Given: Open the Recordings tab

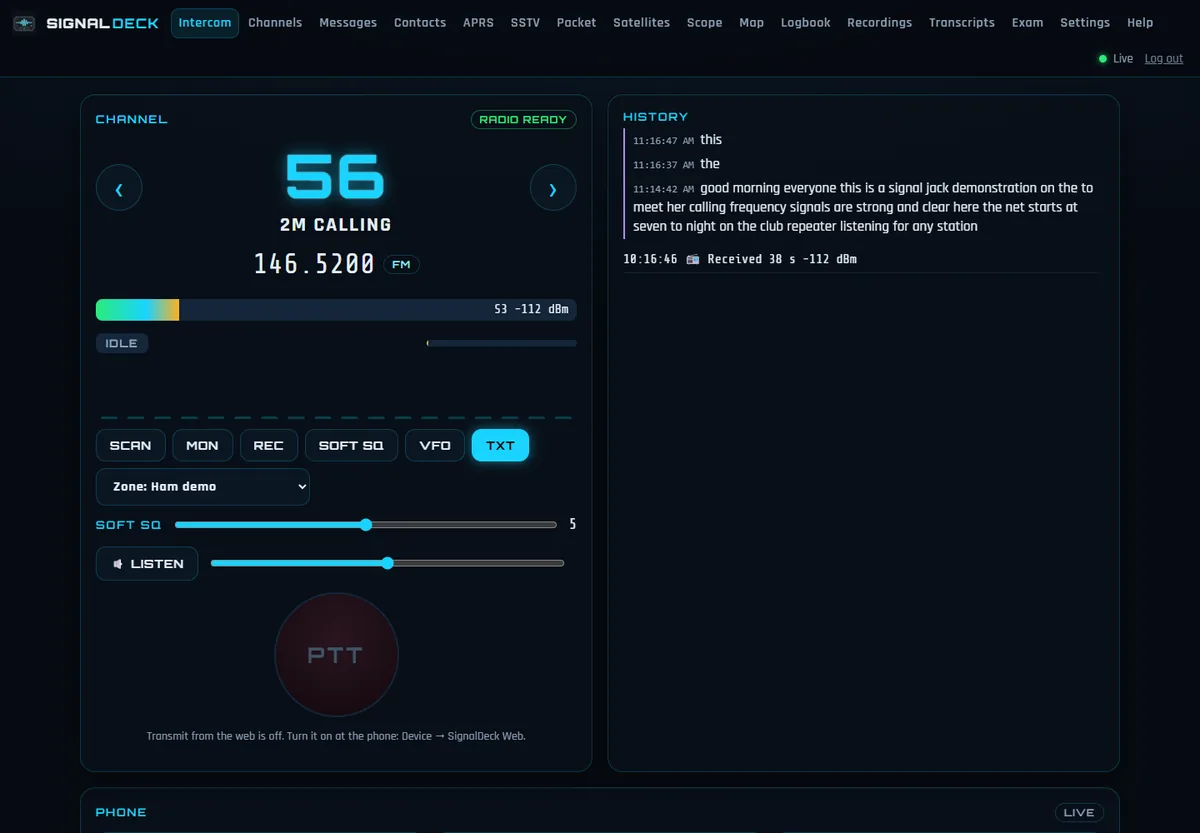Looking at the screenshot, I should click(880, 23).
